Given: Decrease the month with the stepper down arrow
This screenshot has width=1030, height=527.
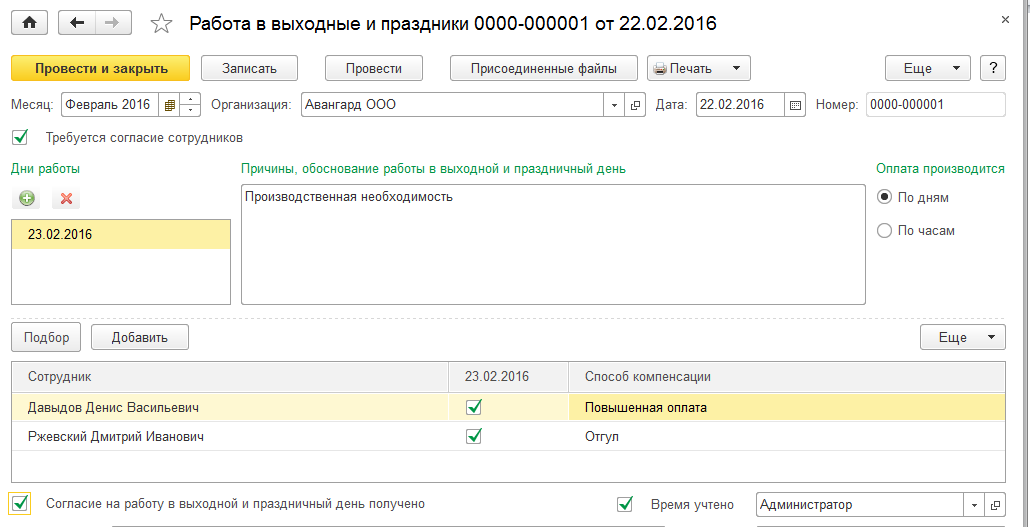Looking at the screenshot, I should click(190, 110).
